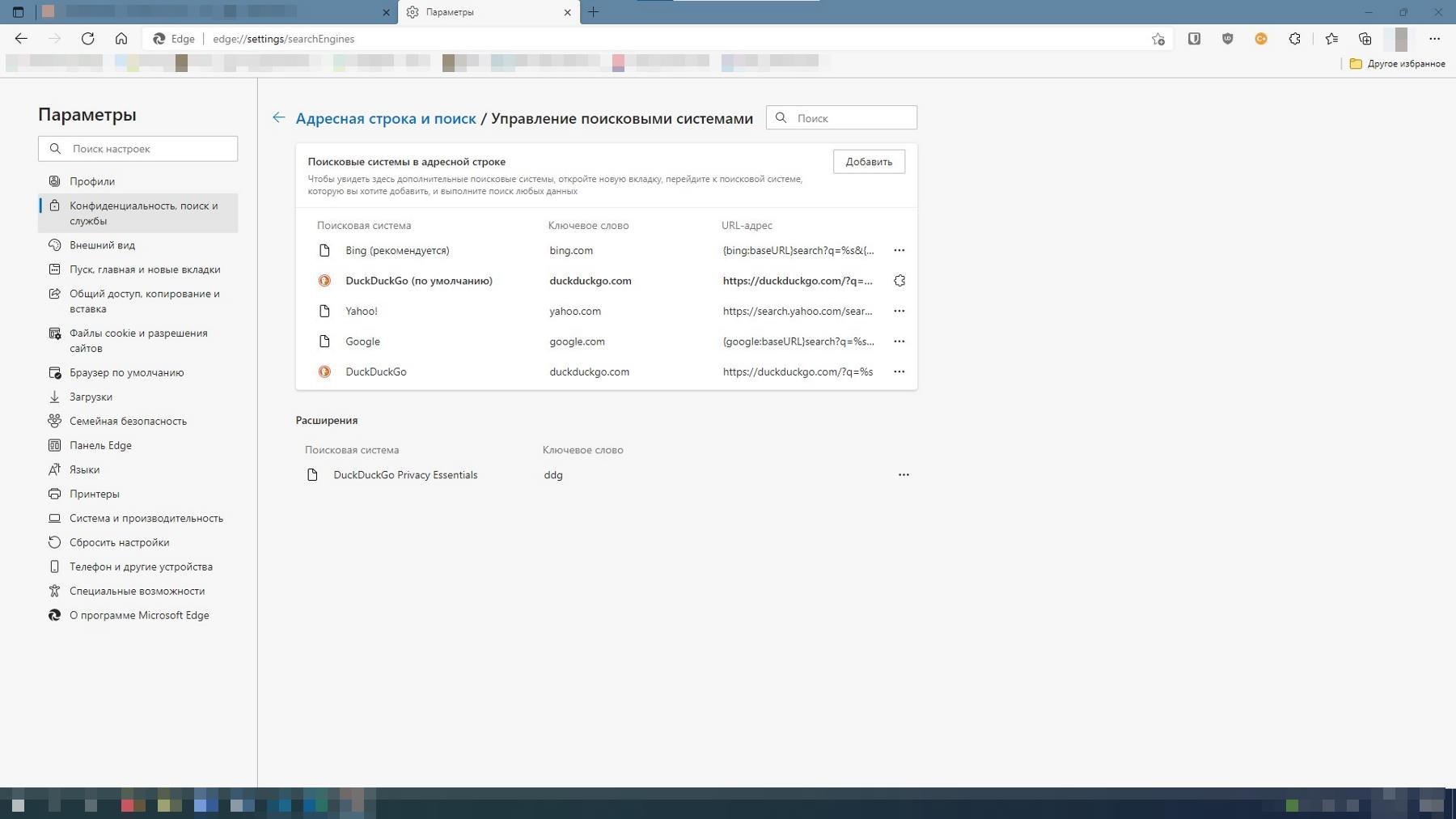
Task: Open Общий доступ, копирование и вставка section
Action: pyautogui.click(x=138, y=301)
